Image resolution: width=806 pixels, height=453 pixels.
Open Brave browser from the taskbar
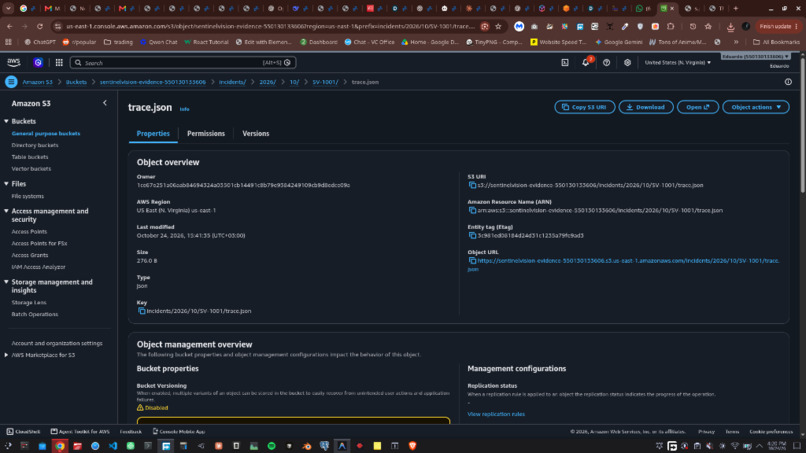pos(412,446)
